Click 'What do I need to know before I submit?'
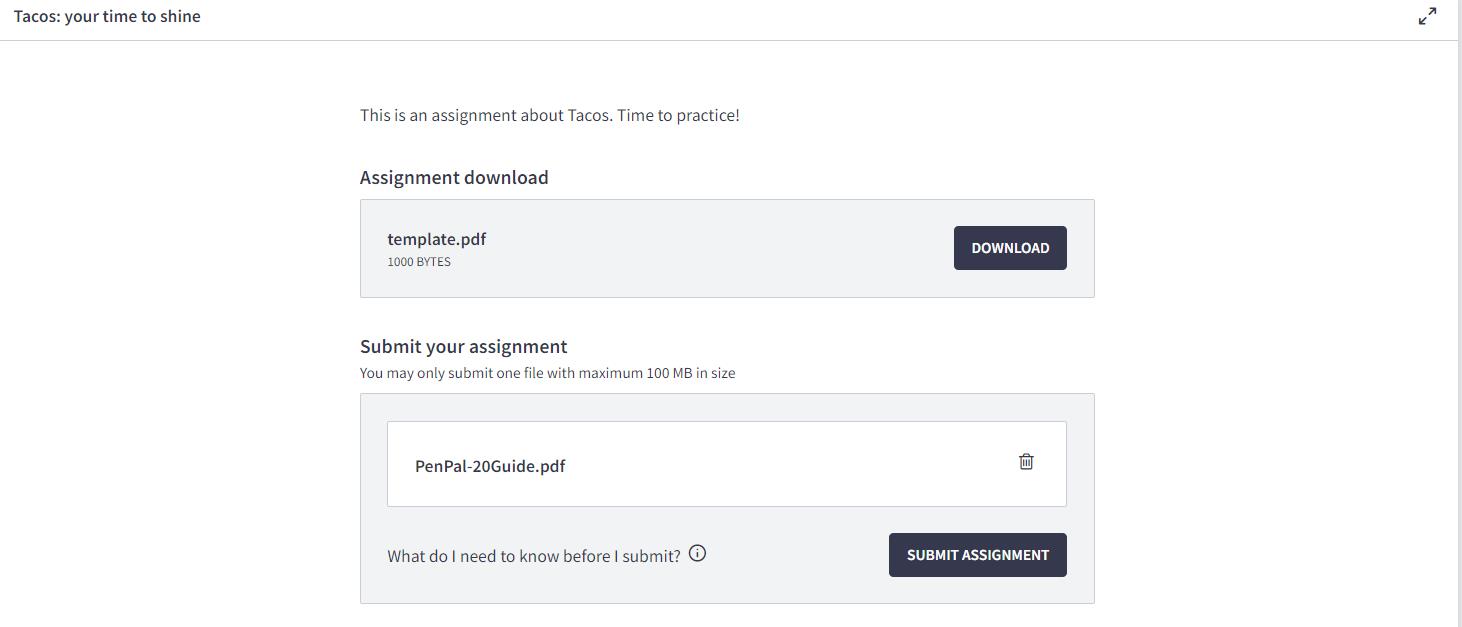Image resolution: width=1462 pixels, height=627 pixels. (x=534, y=556)
